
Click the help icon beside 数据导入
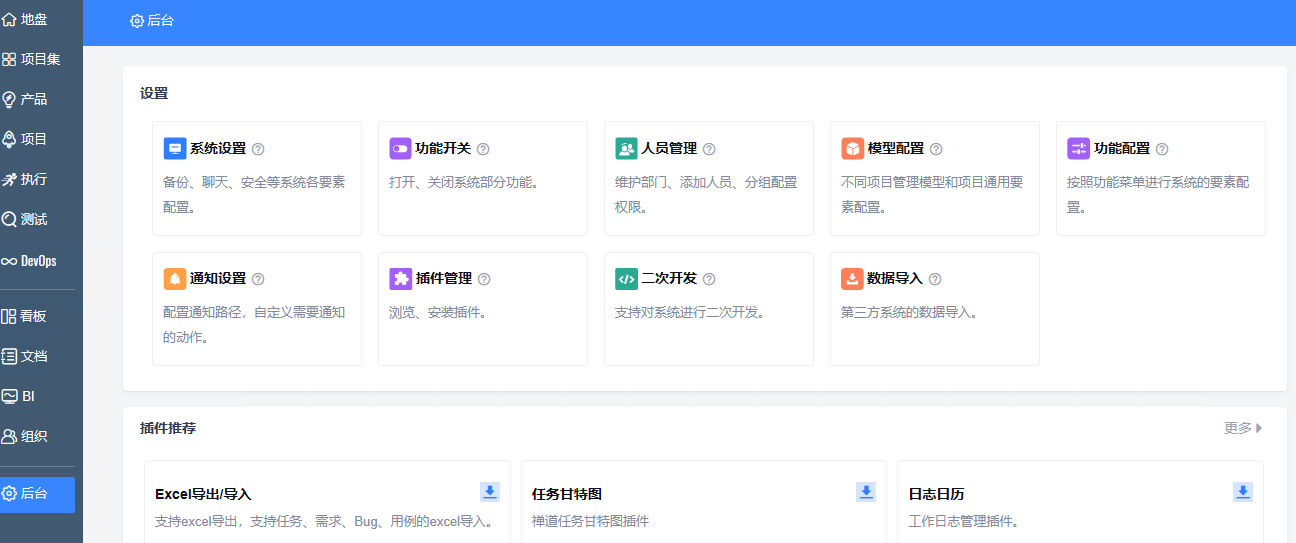tap(935, 279)
